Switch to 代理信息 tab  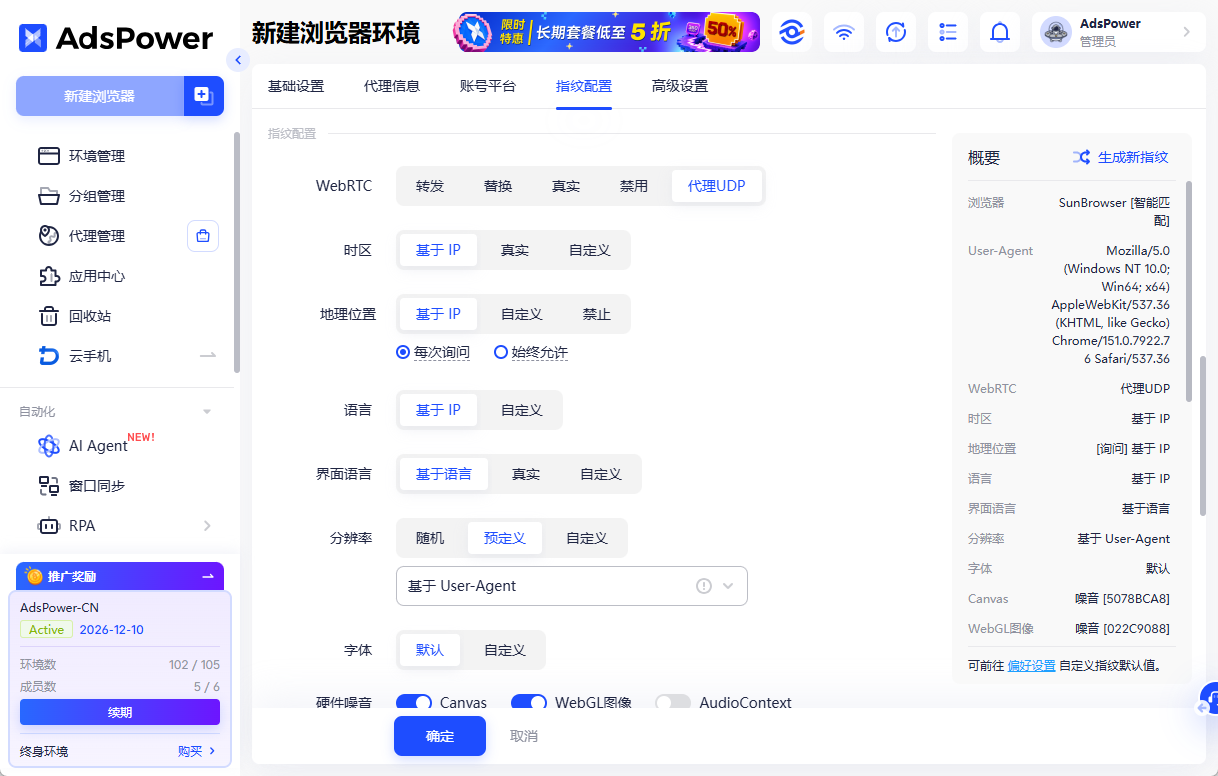[392, 86]
